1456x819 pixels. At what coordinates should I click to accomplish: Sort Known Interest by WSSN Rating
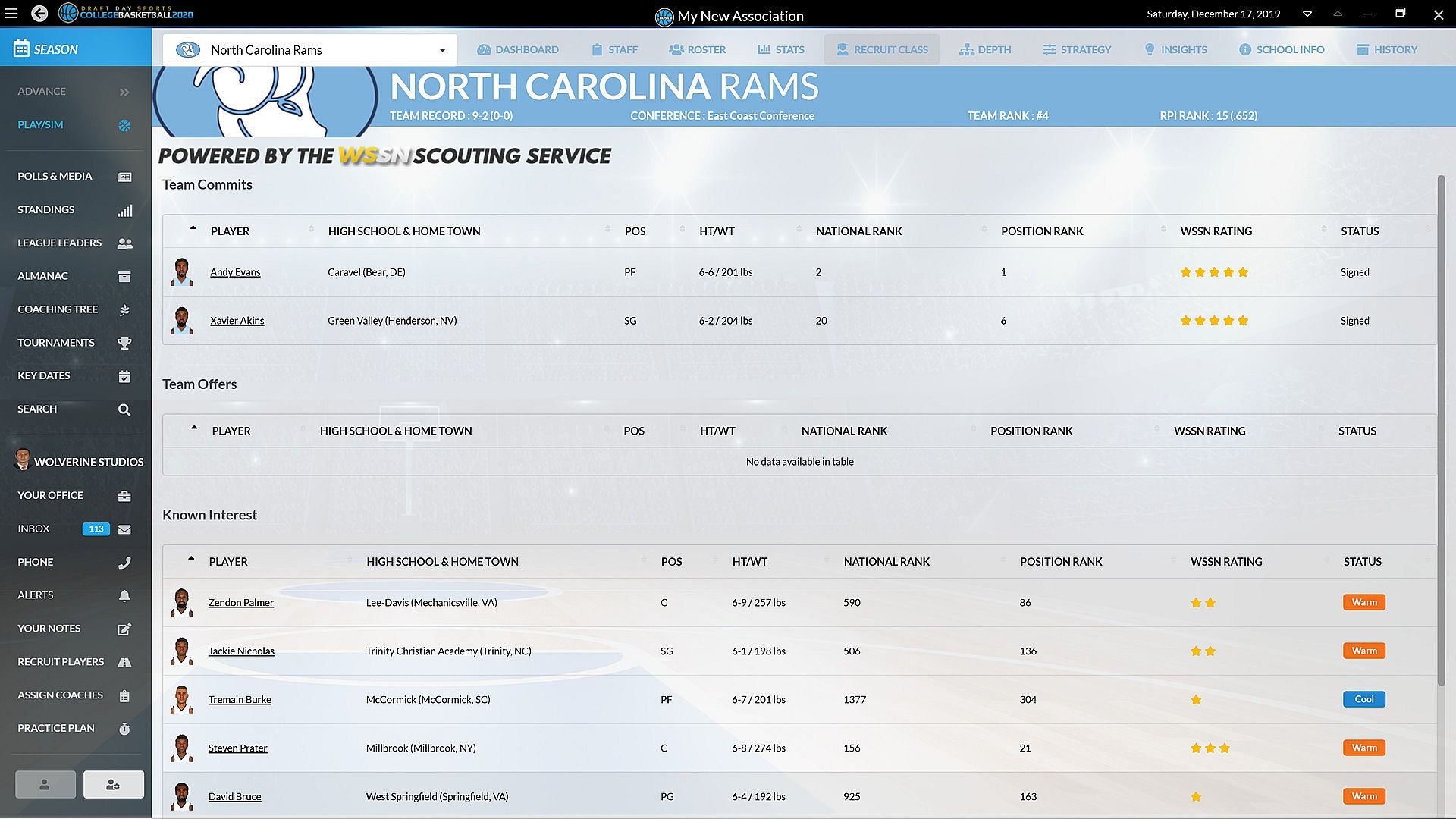click(x=1226, y=562)
